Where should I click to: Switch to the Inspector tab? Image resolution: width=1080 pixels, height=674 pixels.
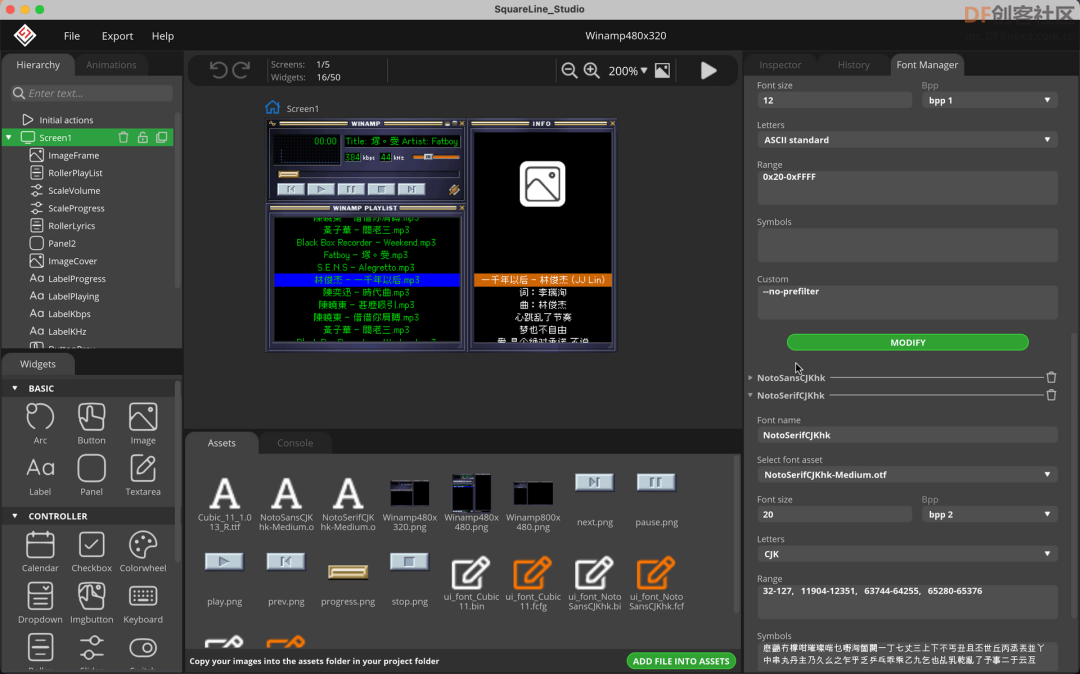pos(780,65)
